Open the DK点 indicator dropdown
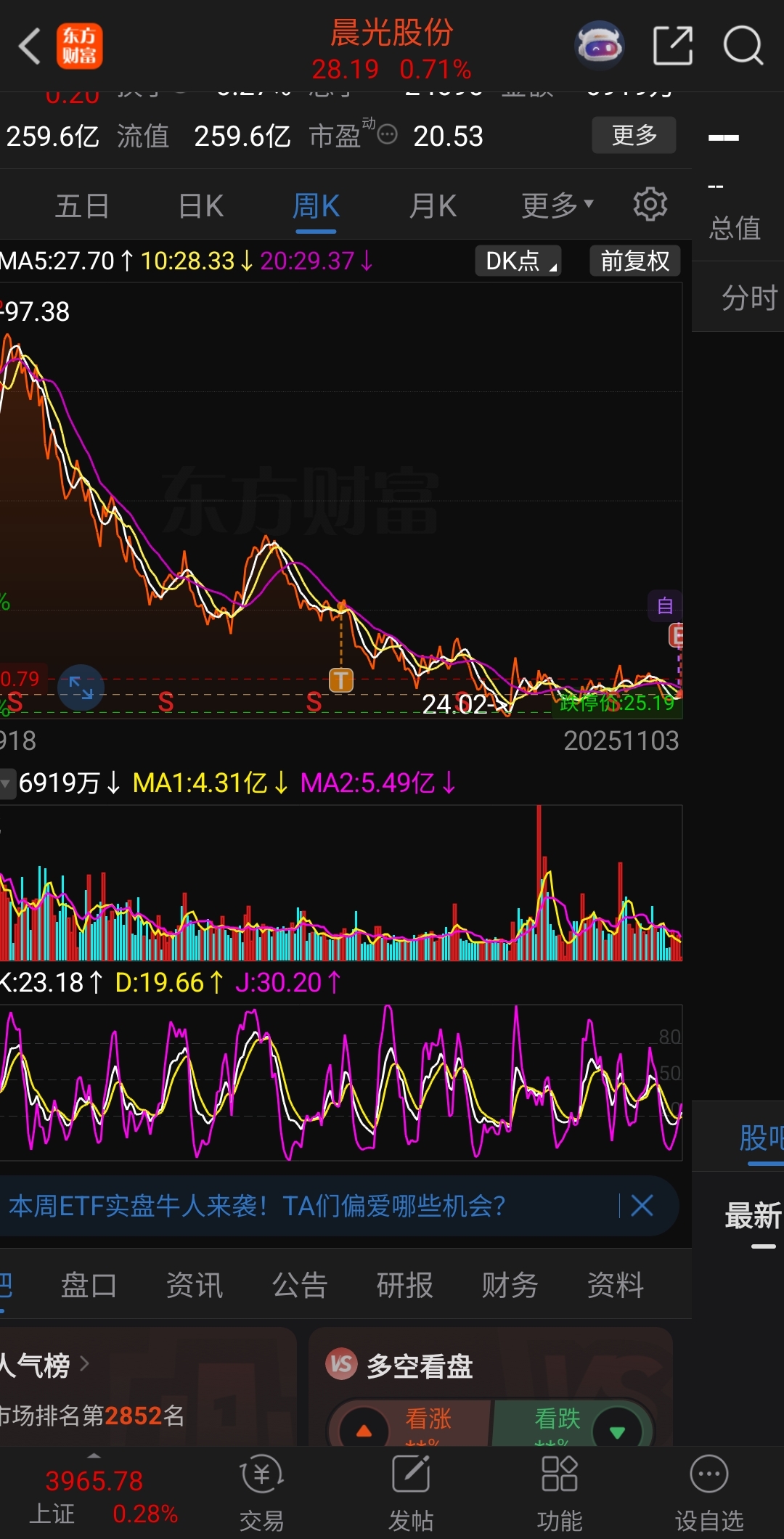The height and width of the screenshot is (1539, 784). 518,261
